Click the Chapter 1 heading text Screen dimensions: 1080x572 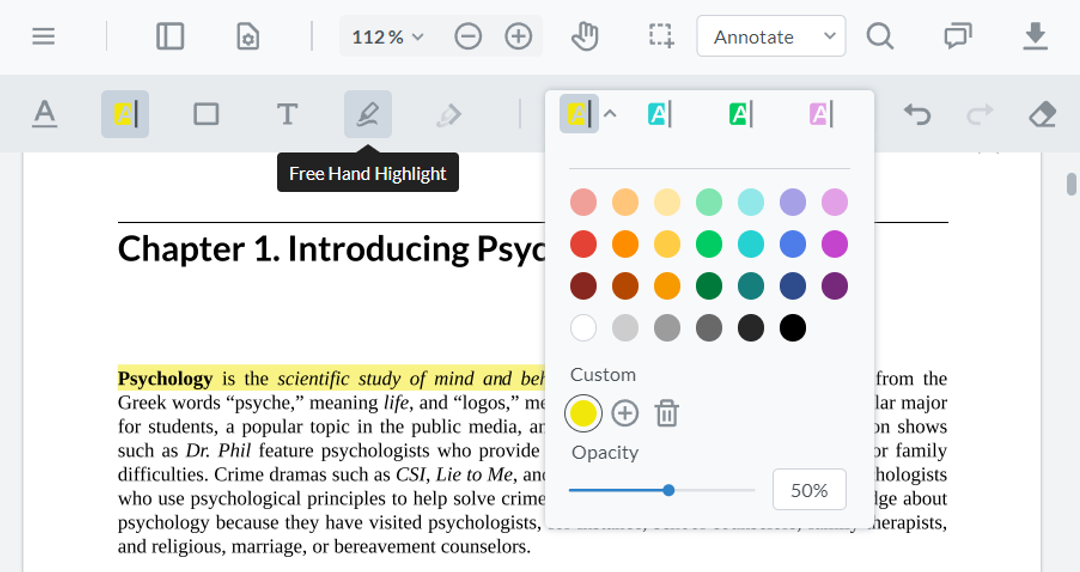331,249
